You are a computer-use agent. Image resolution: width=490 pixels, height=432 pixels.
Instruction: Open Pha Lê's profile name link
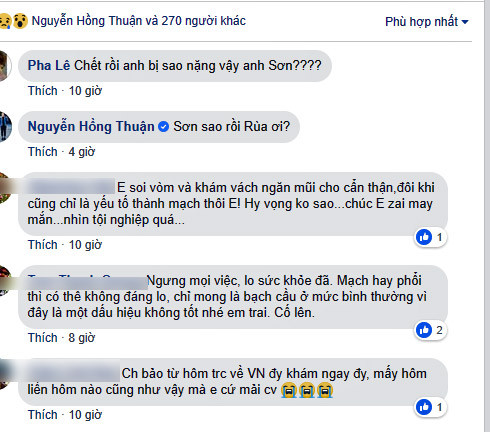click(x=49, y=65)
